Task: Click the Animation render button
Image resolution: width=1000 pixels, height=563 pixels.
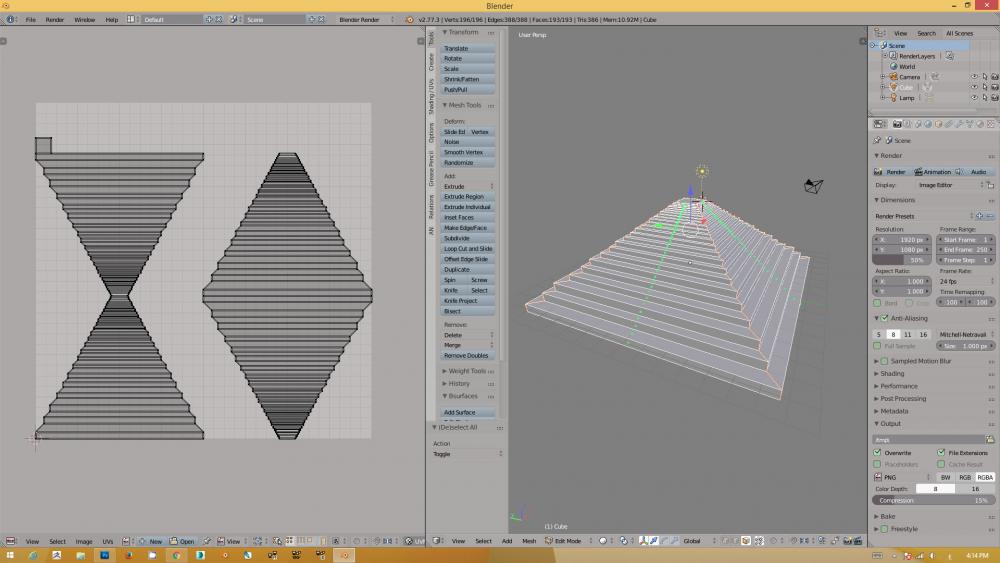Action: click(933, 172)
